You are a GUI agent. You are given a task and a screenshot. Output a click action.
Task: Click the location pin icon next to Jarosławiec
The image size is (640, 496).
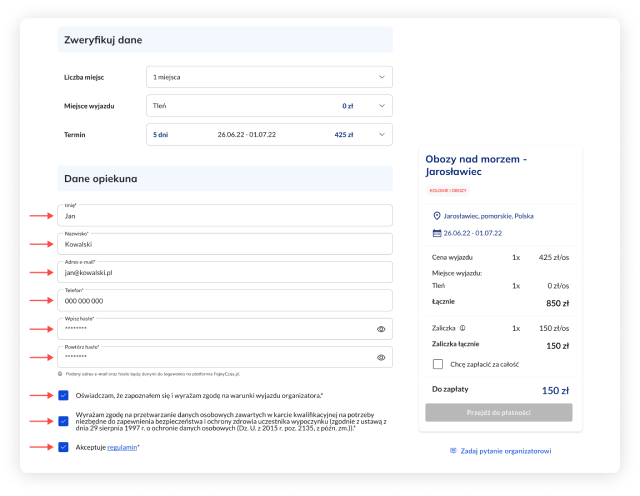[x=436, y=216]
